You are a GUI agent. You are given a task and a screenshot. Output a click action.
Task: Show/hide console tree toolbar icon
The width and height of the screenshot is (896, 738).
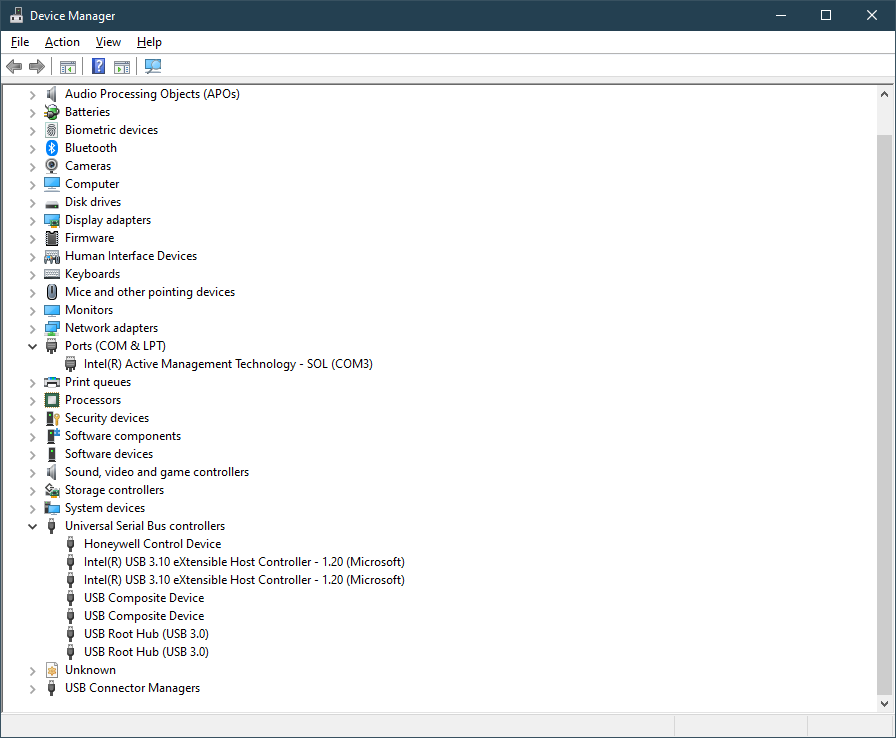point(68,67)
